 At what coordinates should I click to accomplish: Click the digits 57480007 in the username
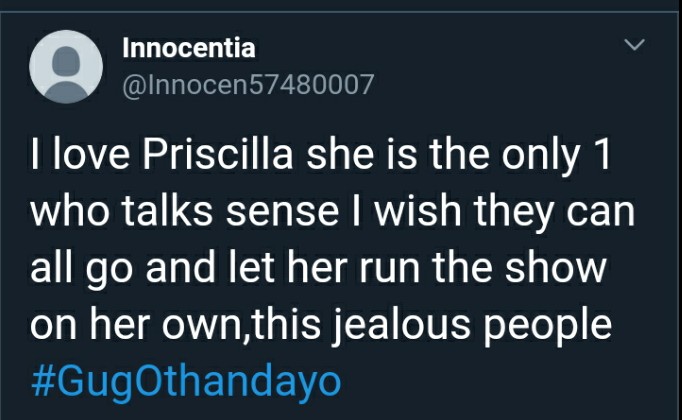[311, 84]
